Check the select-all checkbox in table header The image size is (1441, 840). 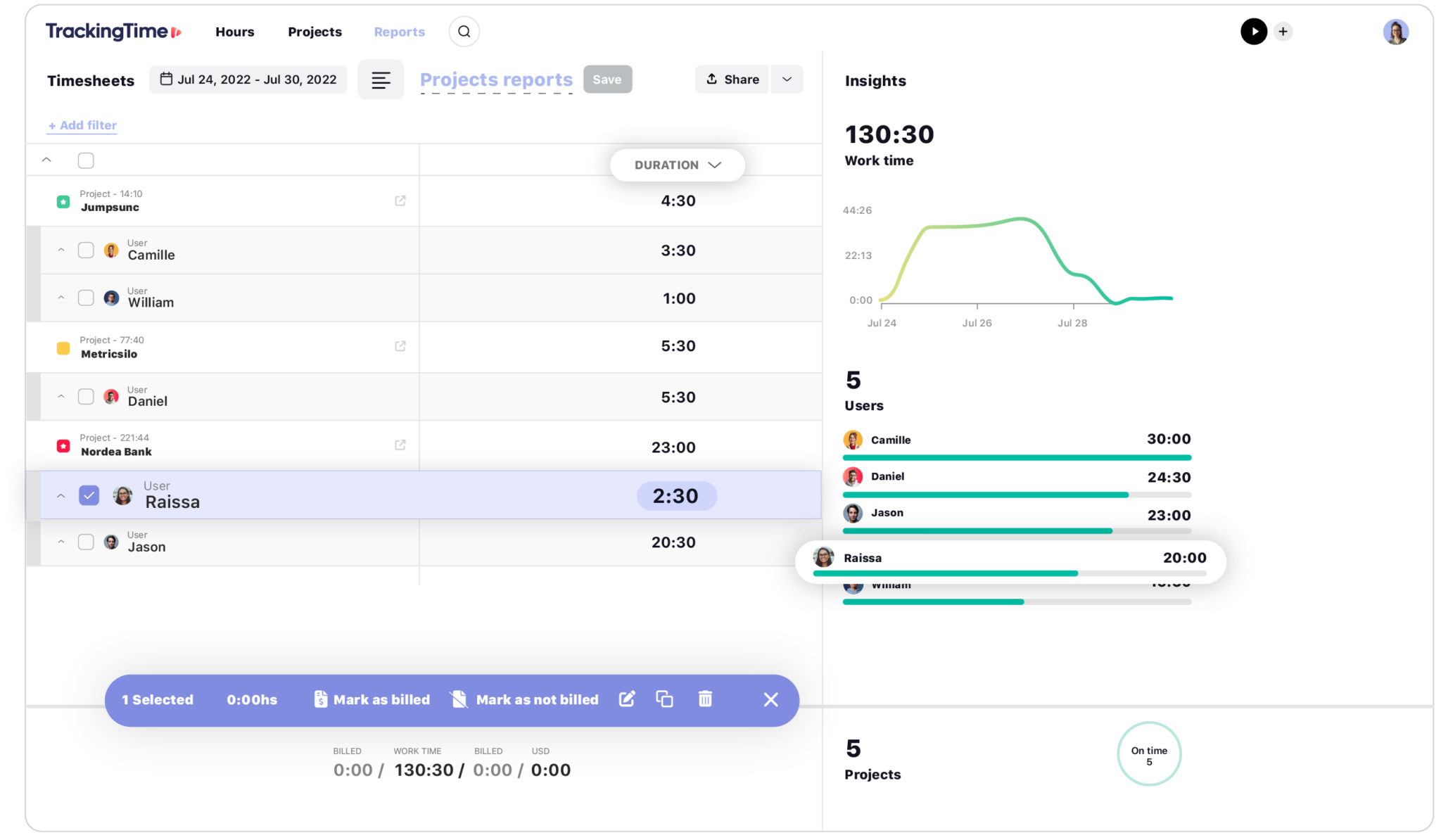tap(86, 160)
